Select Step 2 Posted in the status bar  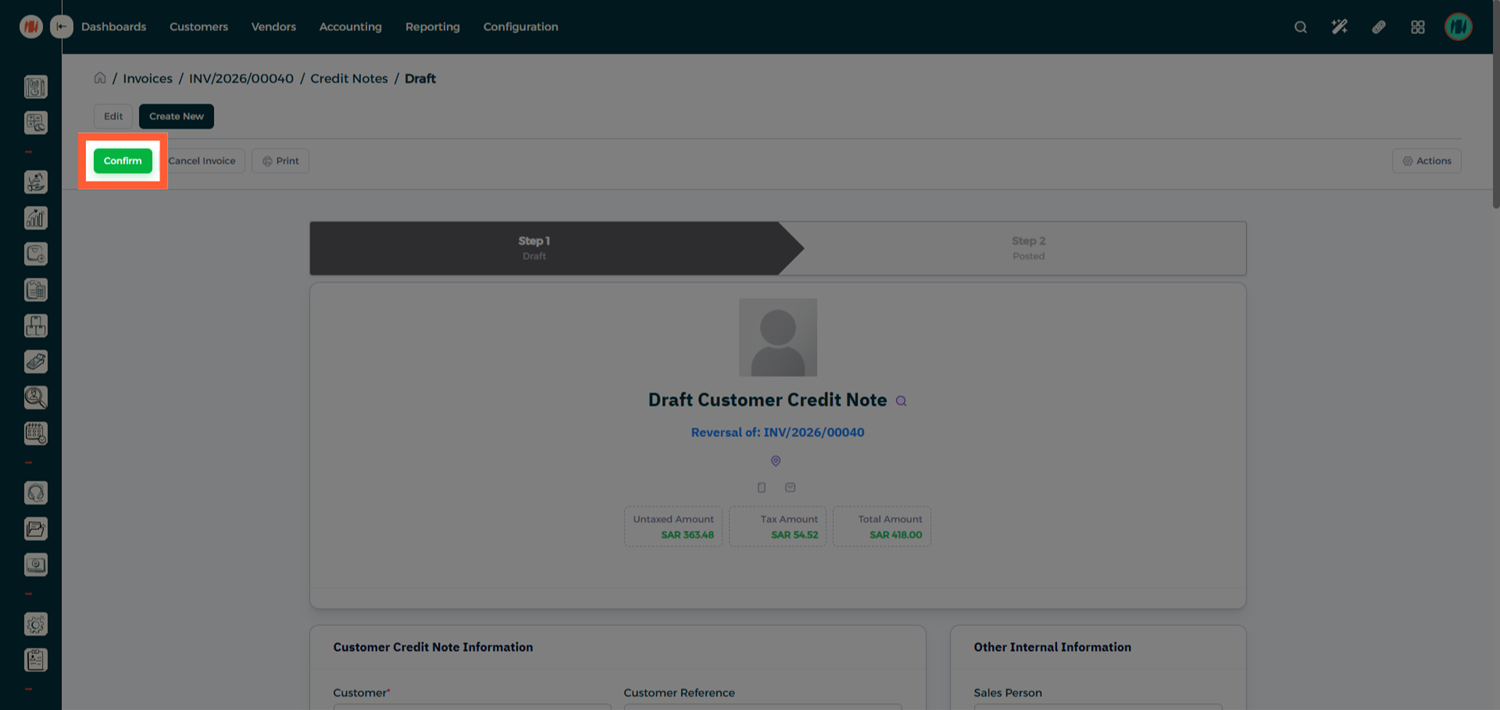pyautogui.click(x=1028, y=248)
